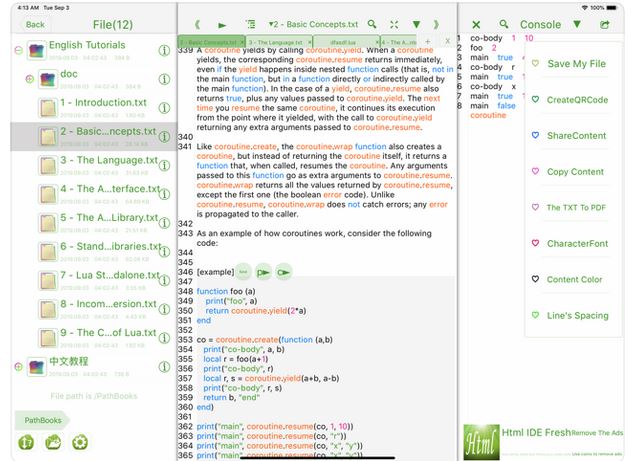
Task: Check the battery indicator in status bar
Action: coord(612,8)
